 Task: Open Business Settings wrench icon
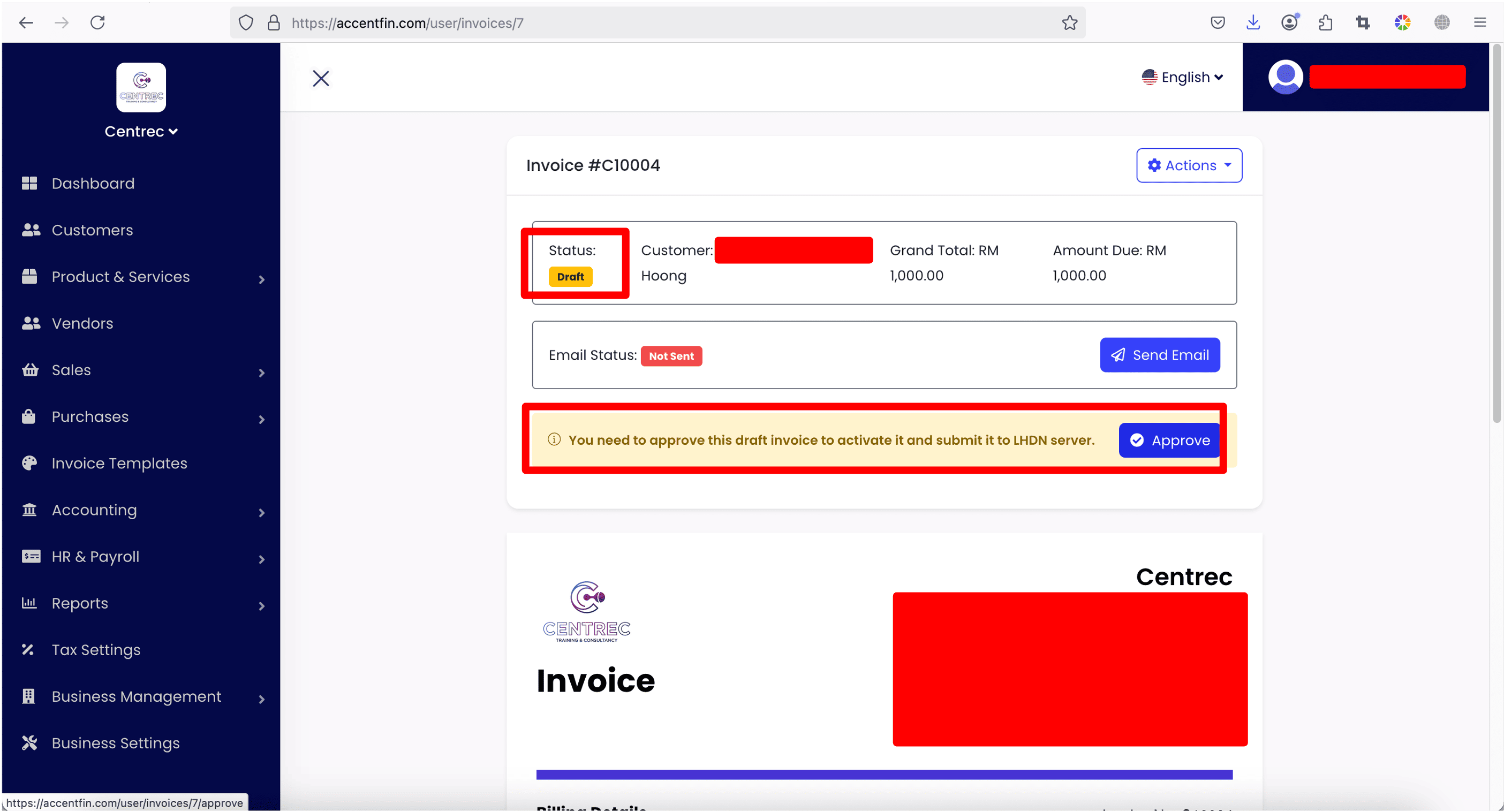[x=28, y=742]
